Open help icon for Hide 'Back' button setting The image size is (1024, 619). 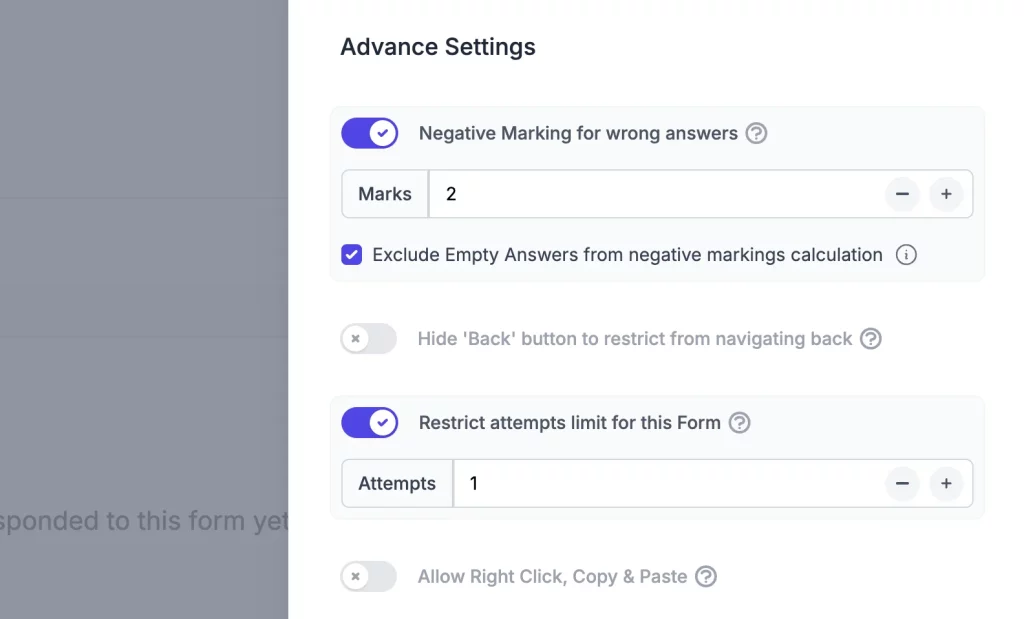coord(871,339)
